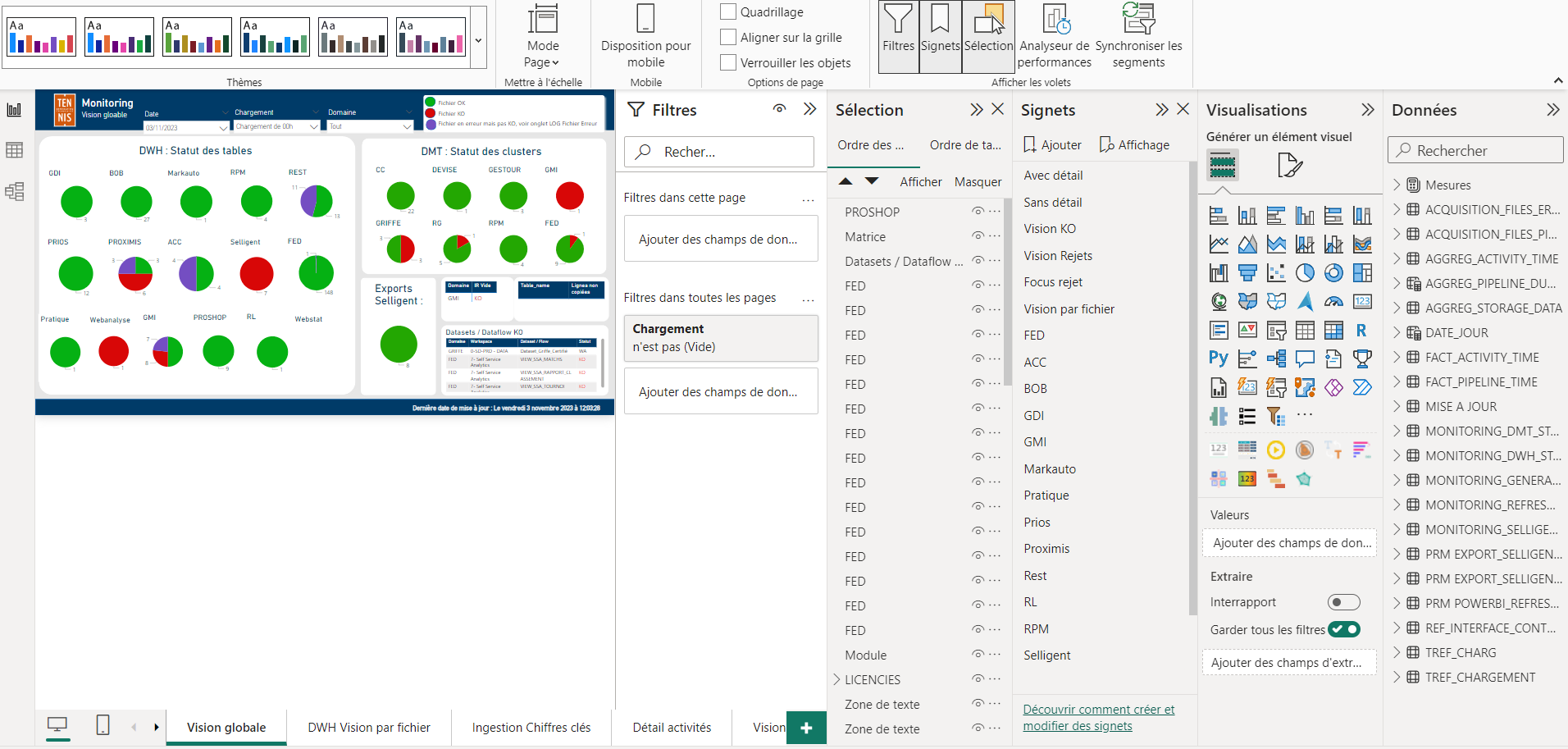Image resolution: width=1568 pixels, height=749 pixels.
Task: Turn on the Interrapport toggle
Action: [1343, 602]
